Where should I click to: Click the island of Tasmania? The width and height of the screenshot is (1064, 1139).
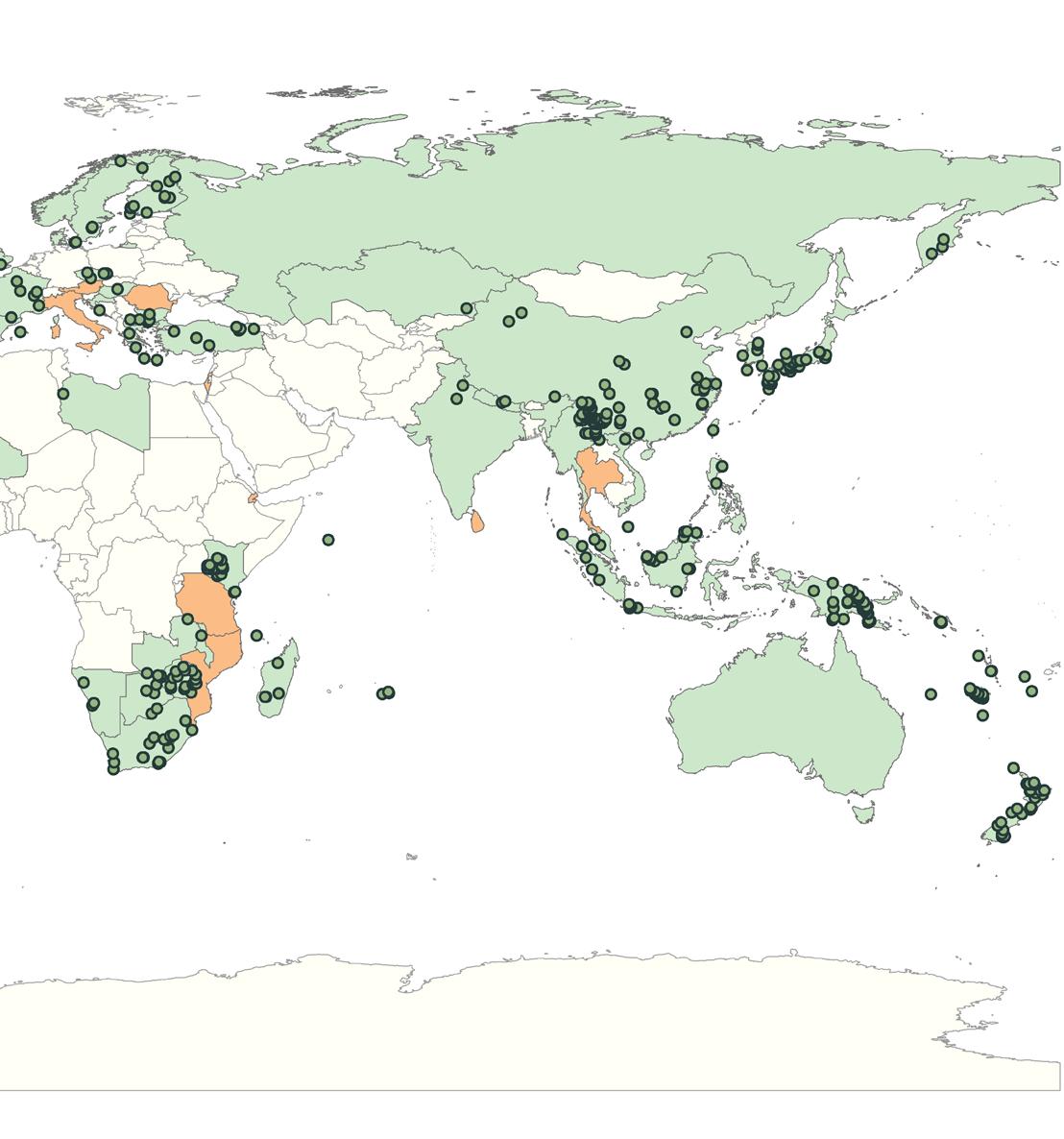[x=863, y=812]
